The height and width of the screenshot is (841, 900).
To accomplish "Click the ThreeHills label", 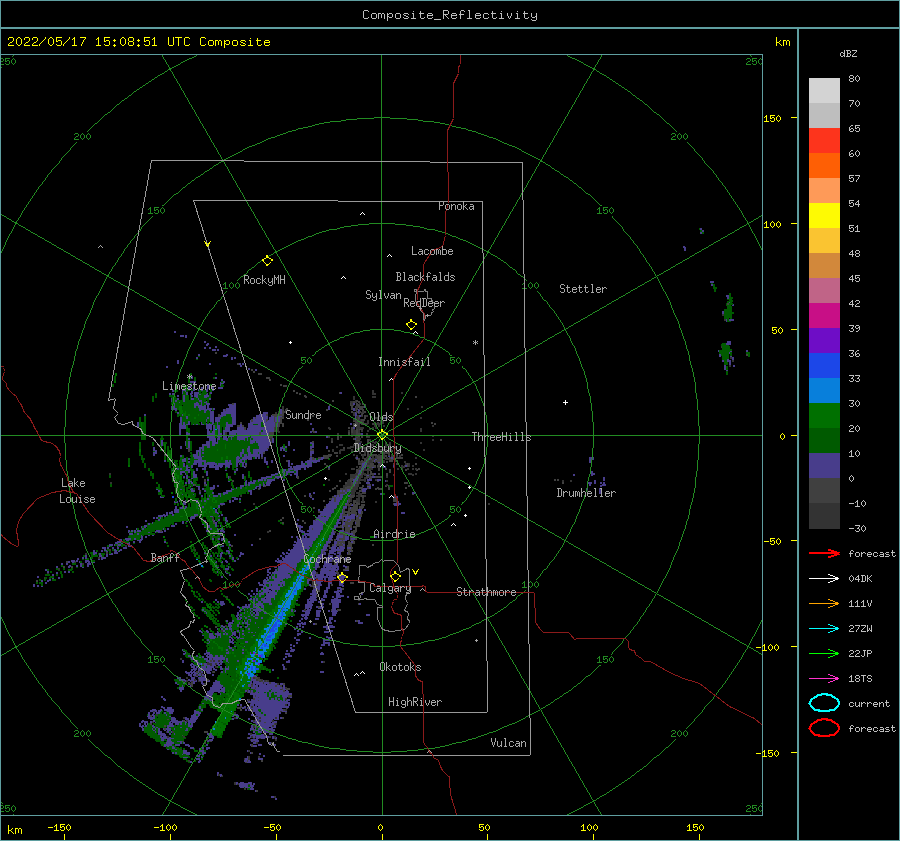I will point(502,437).
